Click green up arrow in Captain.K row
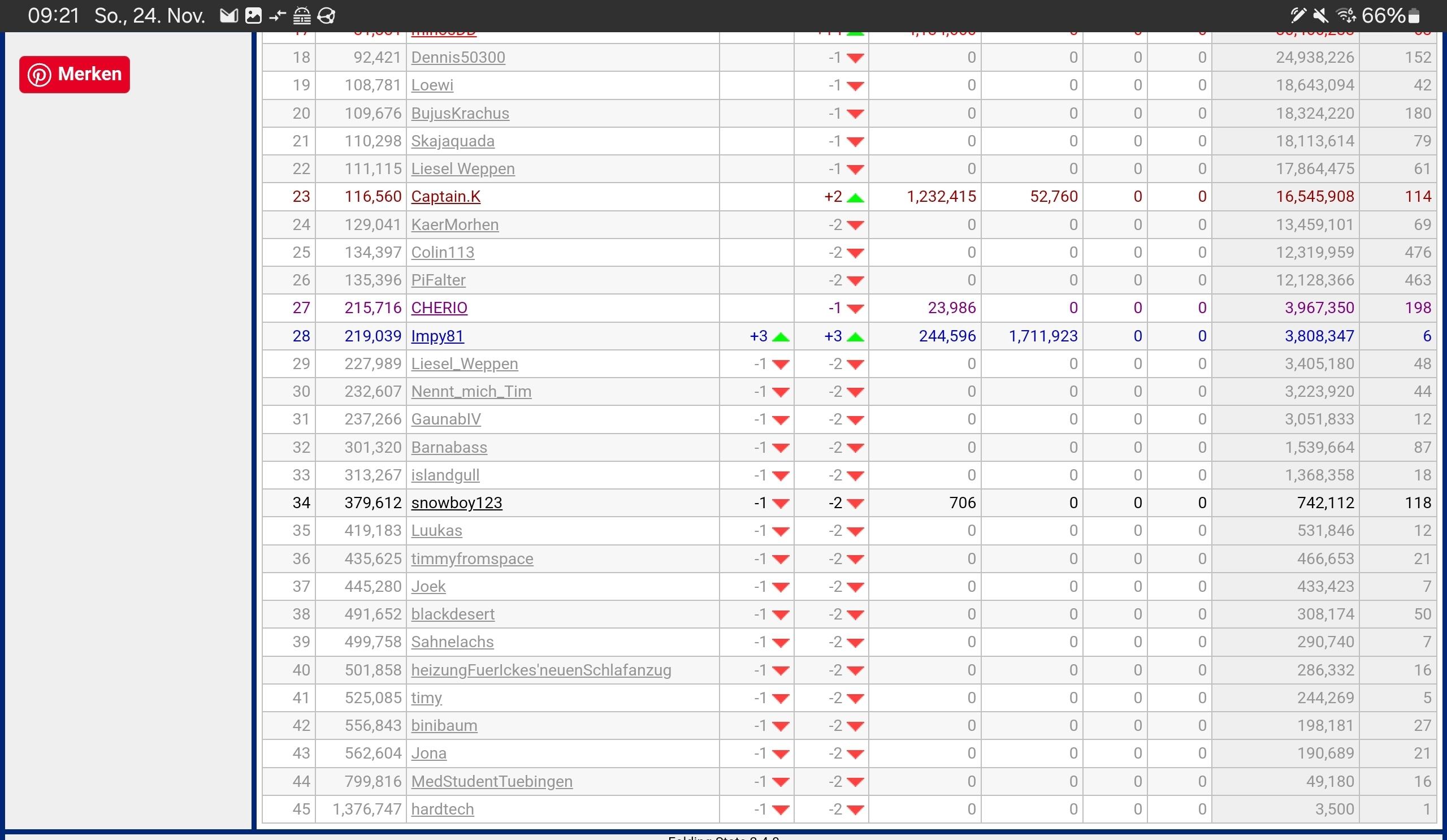The image size is (1447, 840). 855,197
